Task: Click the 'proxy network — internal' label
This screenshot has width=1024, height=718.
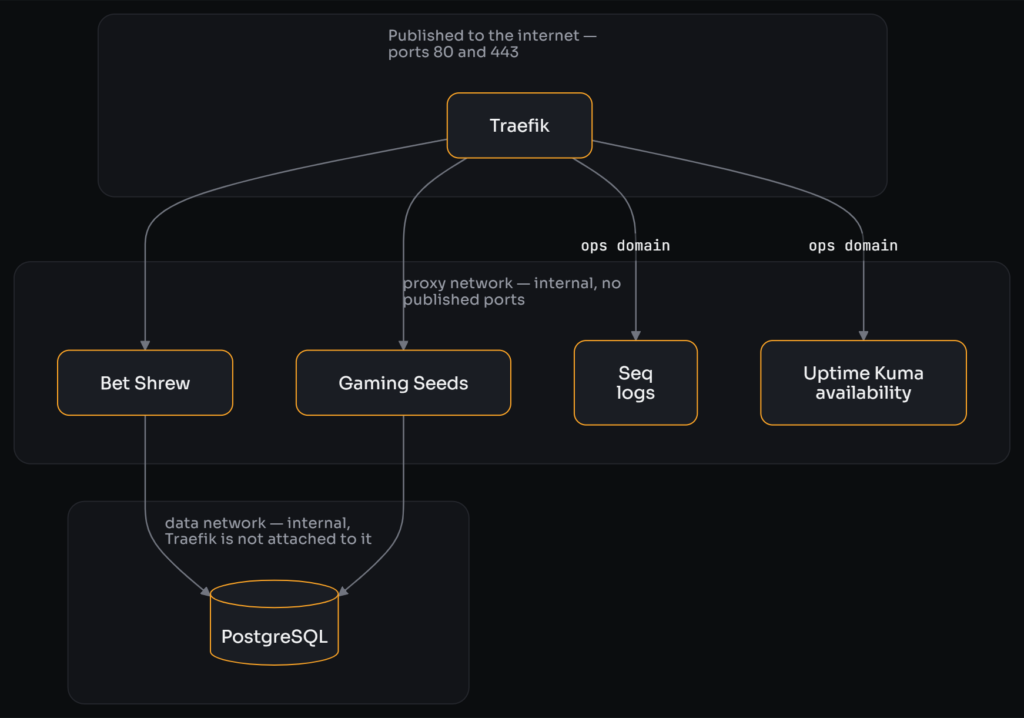Action: point(511,291)
